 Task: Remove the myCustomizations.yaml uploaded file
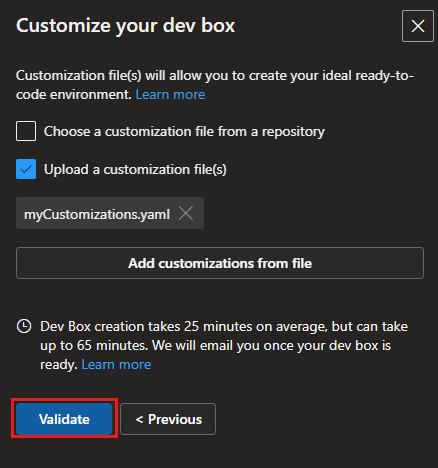(186, 213)
